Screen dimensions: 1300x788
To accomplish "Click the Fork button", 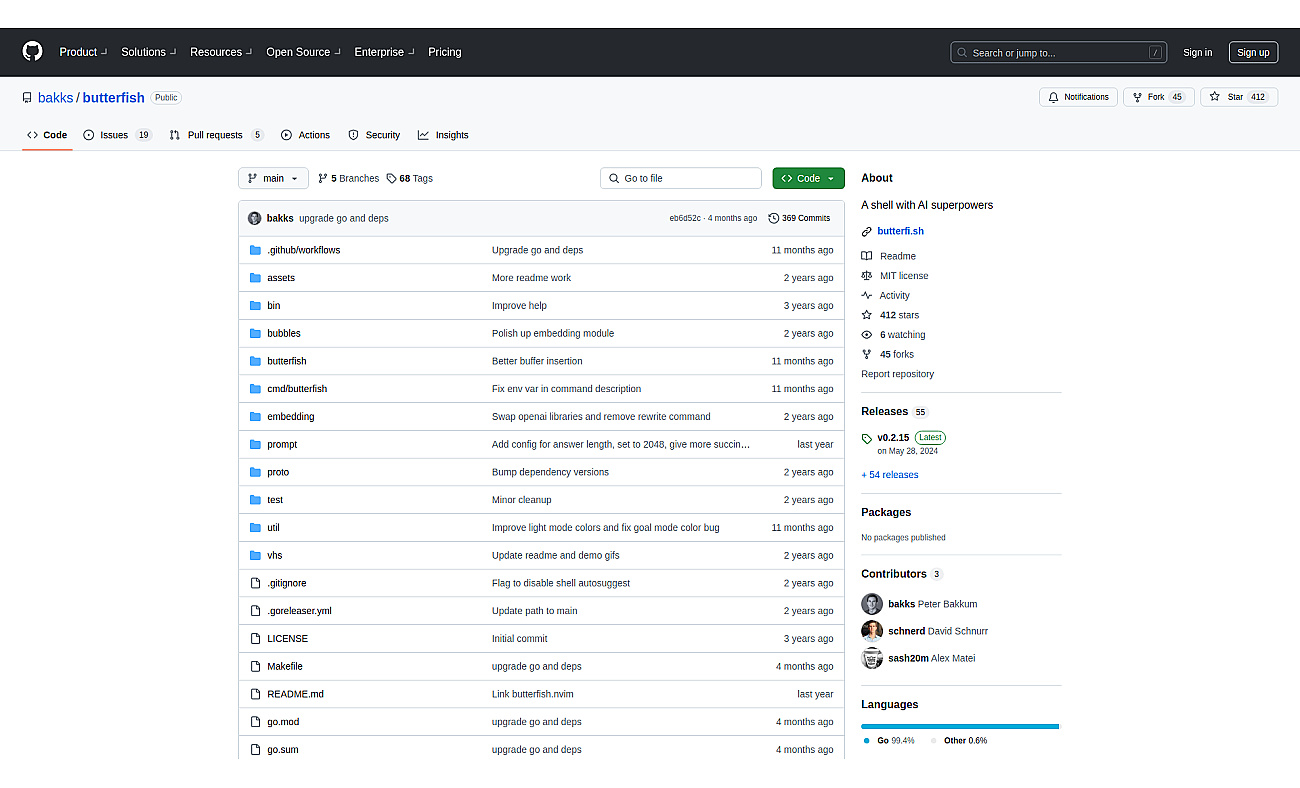I will [1159, 97].
